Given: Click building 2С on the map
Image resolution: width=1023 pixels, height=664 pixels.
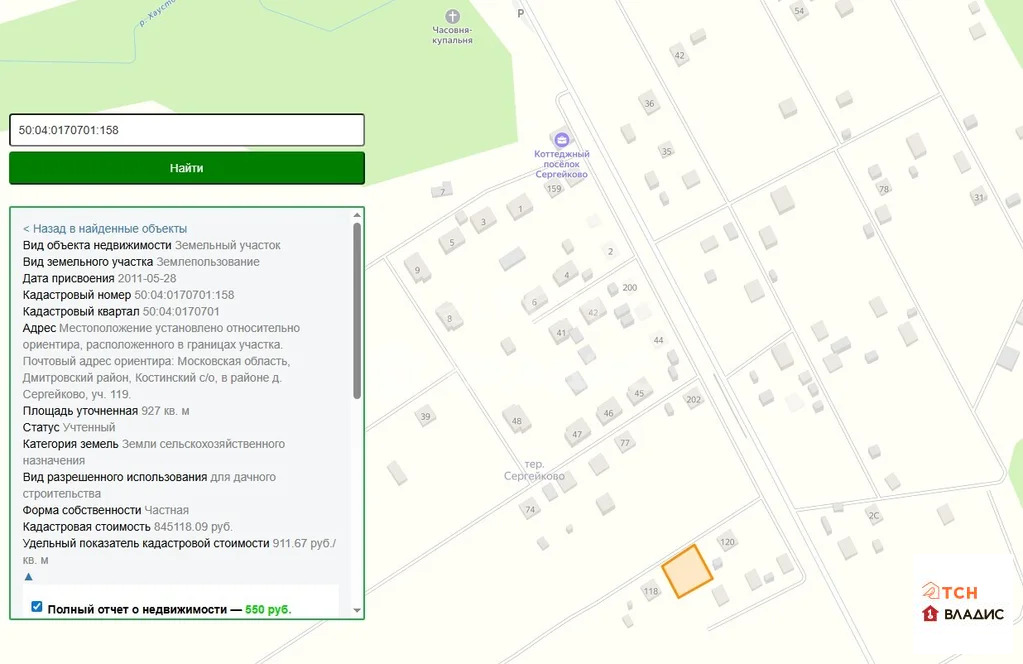Looking at the screenshot, I should coord(873,516).
